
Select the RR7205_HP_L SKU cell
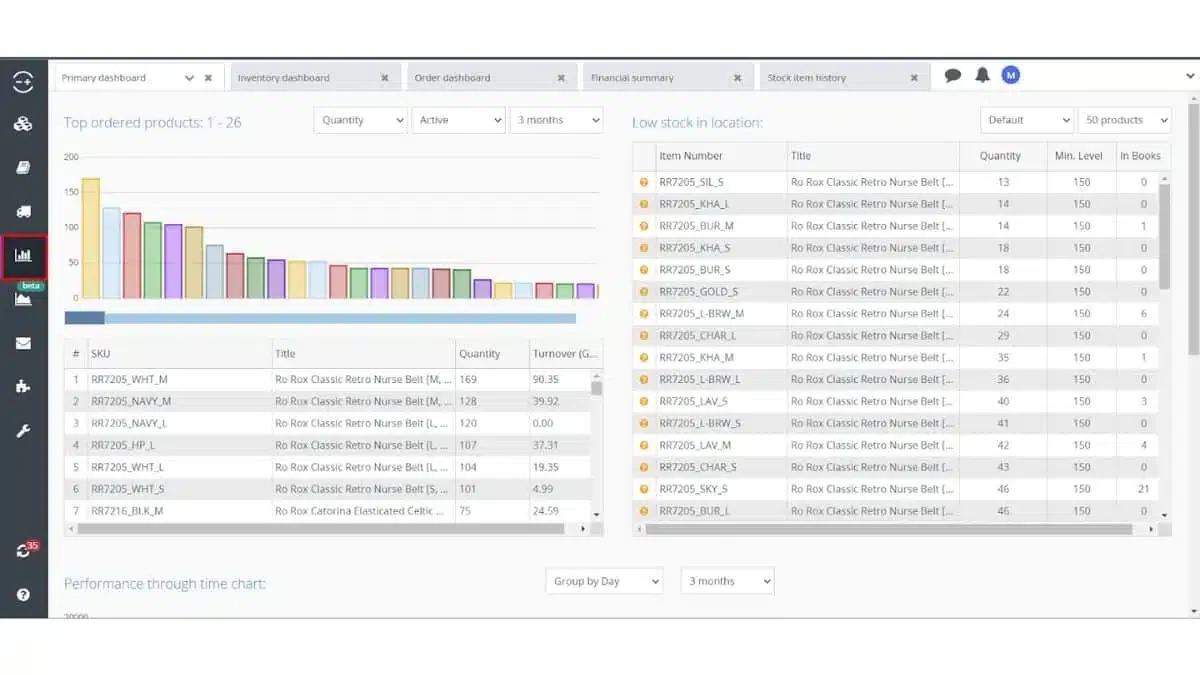[178, 445]
